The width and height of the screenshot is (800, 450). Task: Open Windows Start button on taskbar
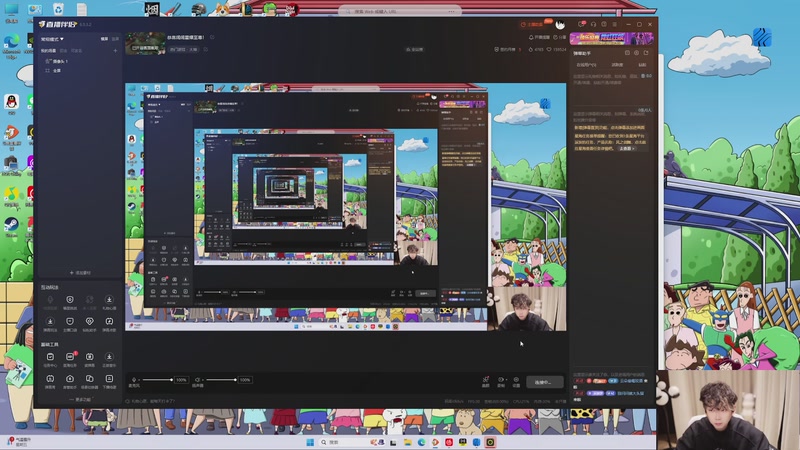(310, 442)
